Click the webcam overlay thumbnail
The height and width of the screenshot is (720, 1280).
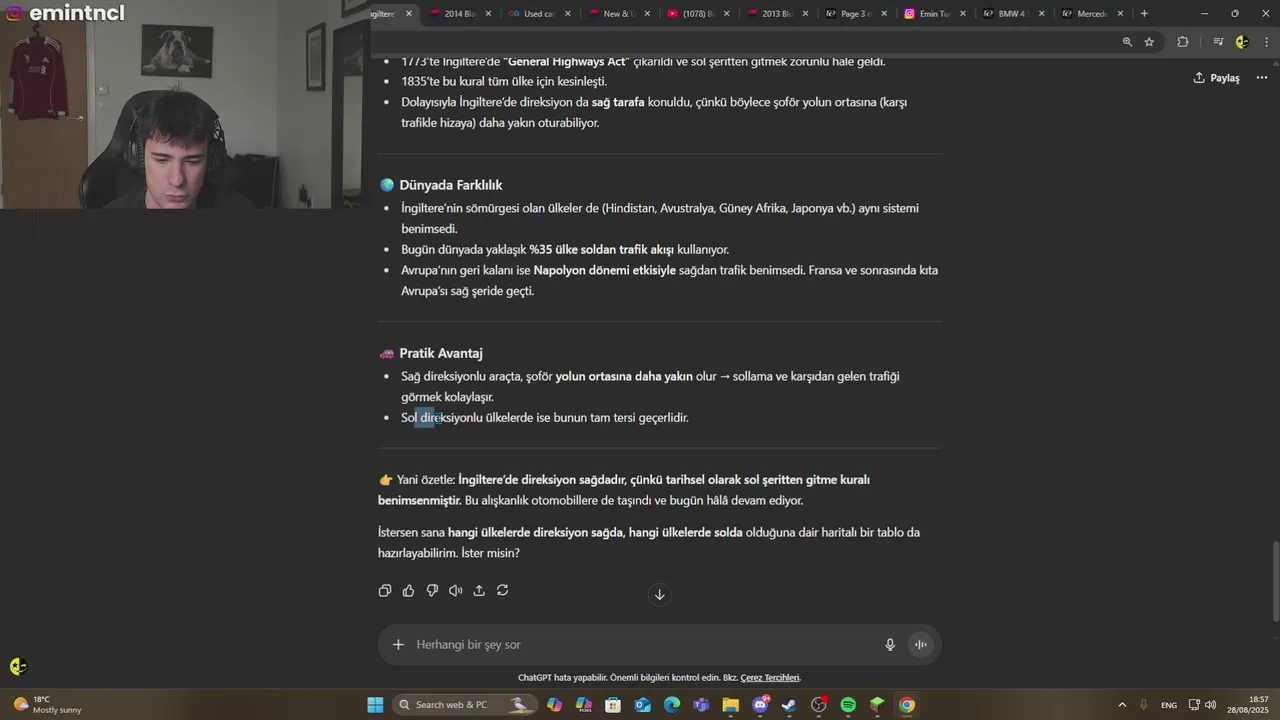pos(185,104)
